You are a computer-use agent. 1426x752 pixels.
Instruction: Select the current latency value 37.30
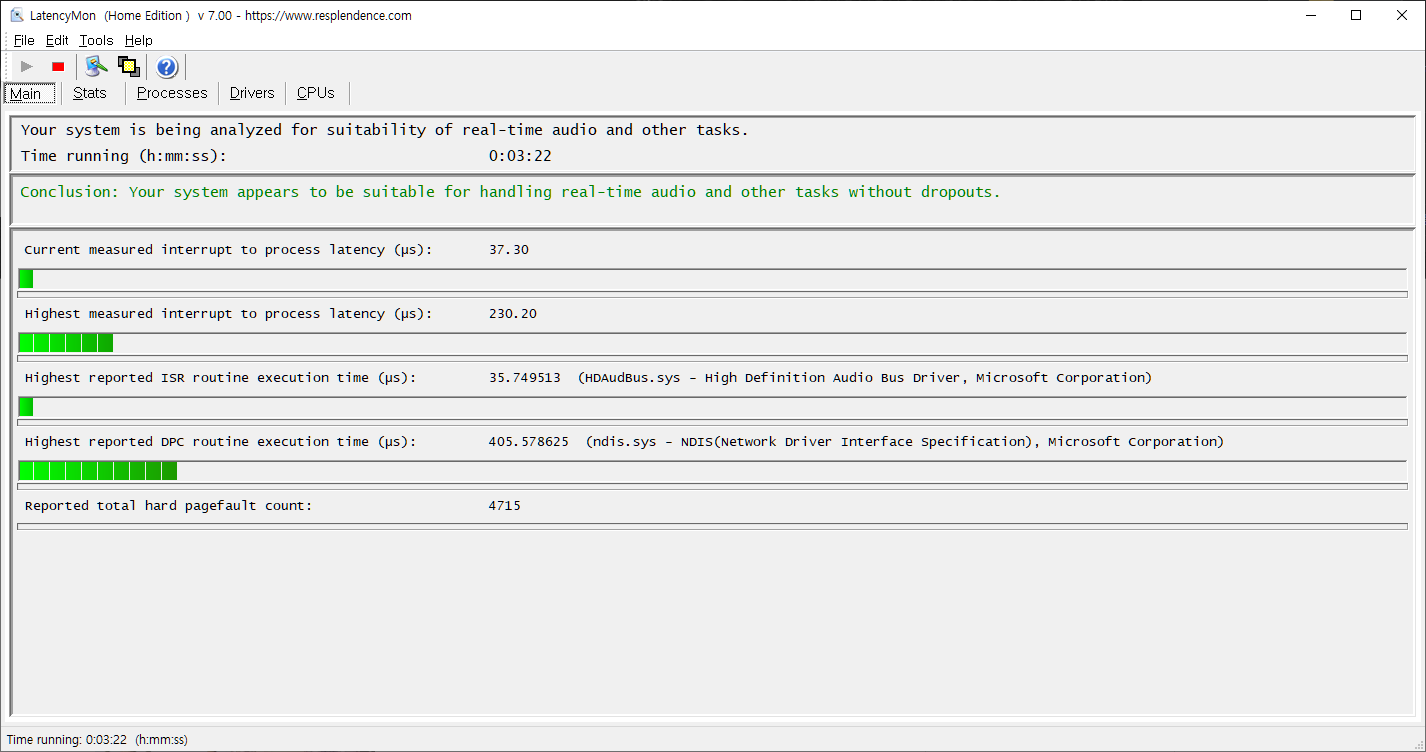click(x=509, y=250)
